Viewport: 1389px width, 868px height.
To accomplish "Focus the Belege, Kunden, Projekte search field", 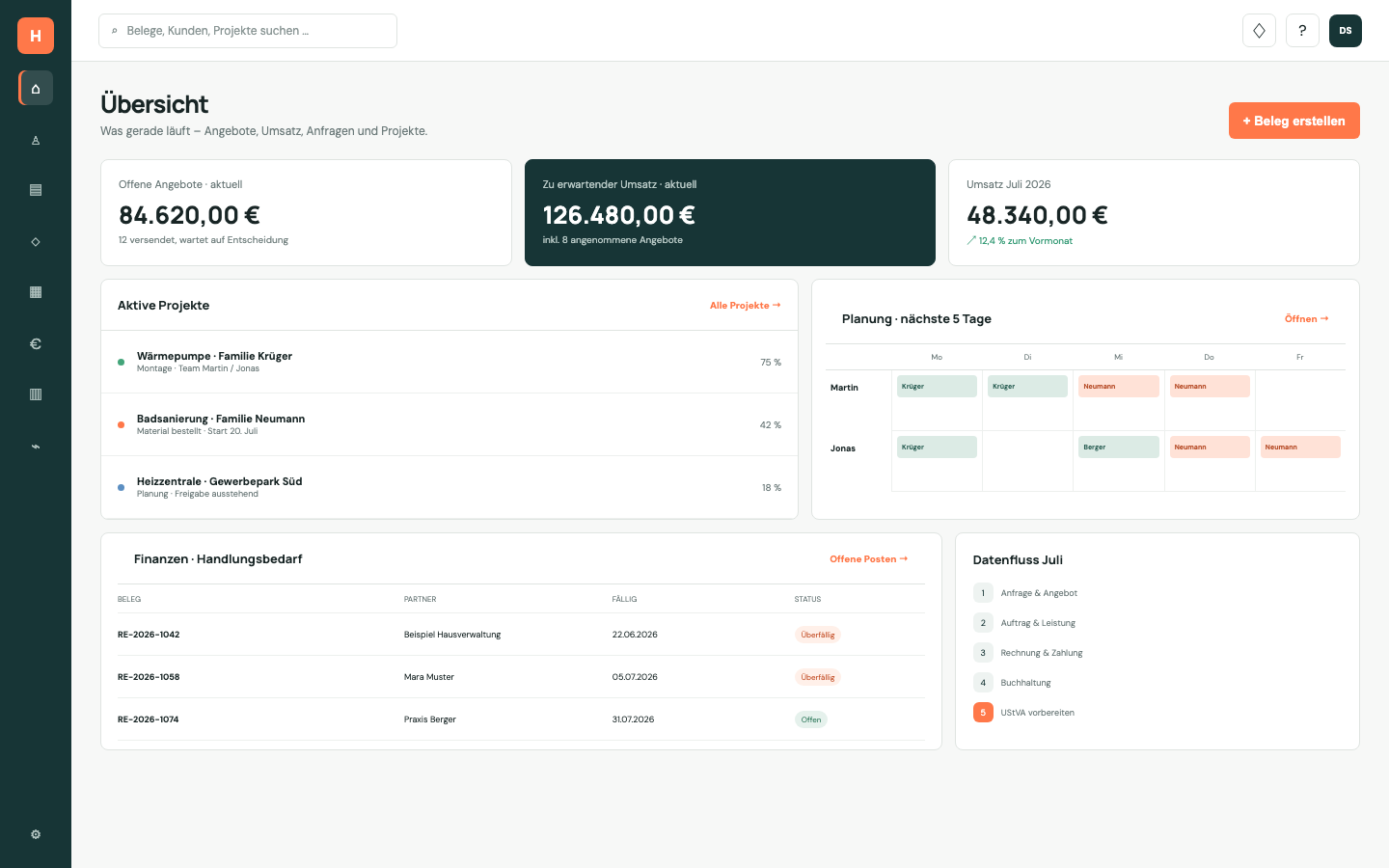I will (248, 31).
